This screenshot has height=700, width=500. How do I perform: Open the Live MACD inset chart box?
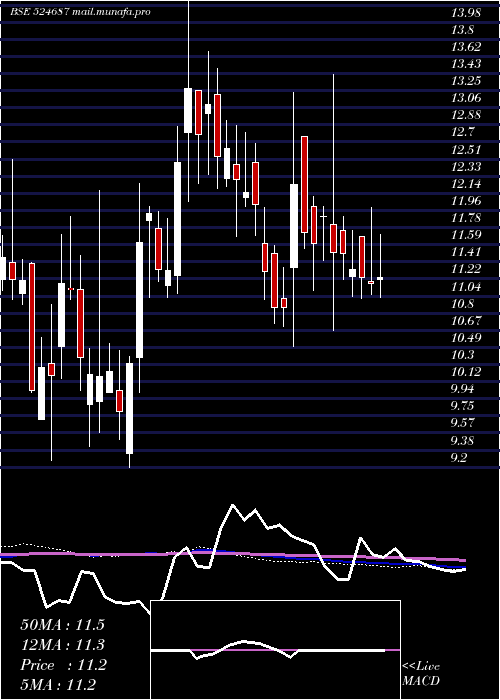275,650
